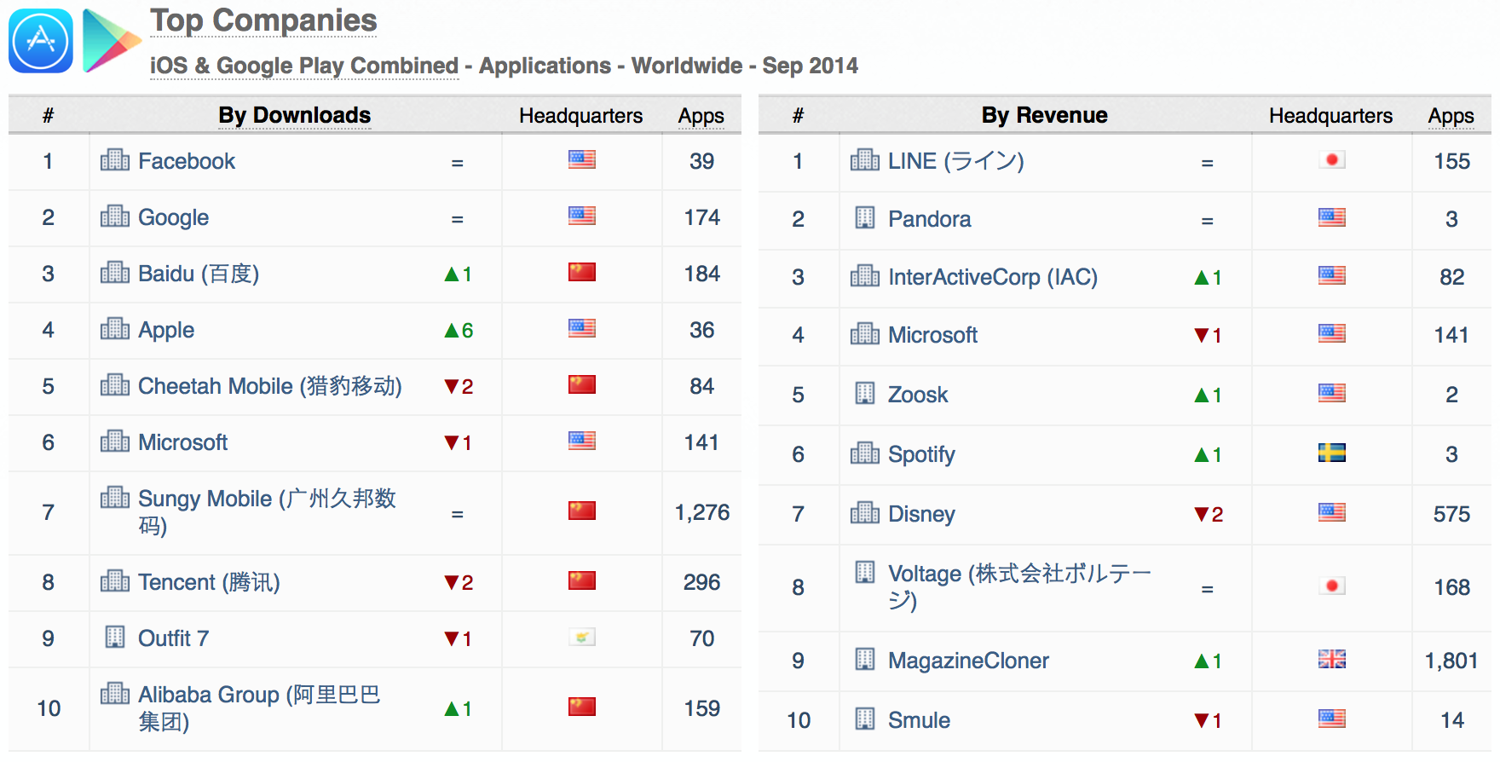Viewport: 1500px width, 762px height.
Task: Open the Apple company link
Action: click(x=167, y=330)
